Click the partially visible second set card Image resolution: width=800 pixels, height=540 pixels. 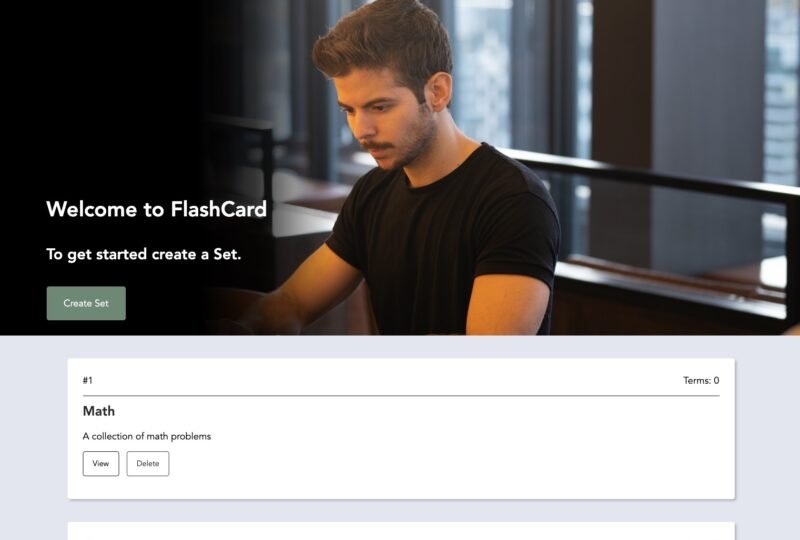pos(401,531)
